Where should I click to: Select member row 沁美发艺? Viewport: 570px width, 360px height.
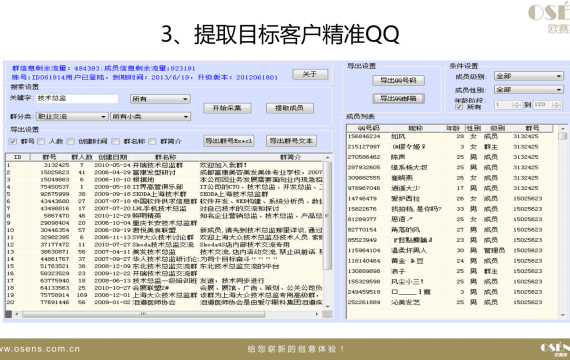450,302
